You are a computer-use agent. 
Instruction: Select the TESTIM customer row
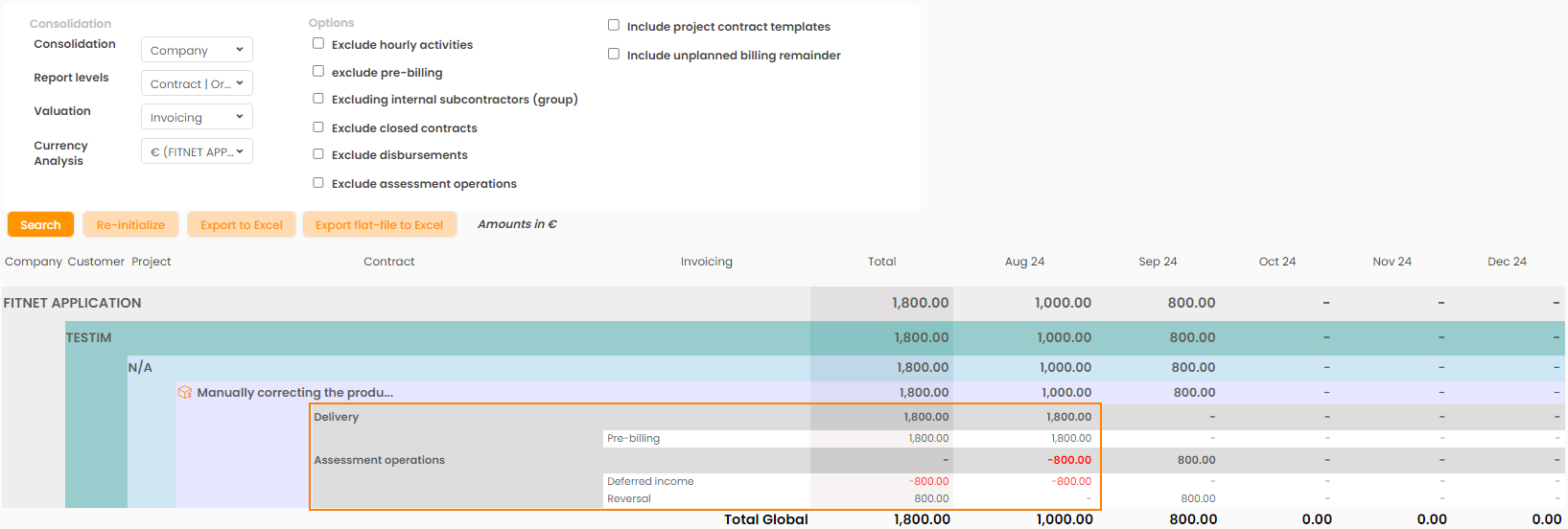click(x=89, y=337)
